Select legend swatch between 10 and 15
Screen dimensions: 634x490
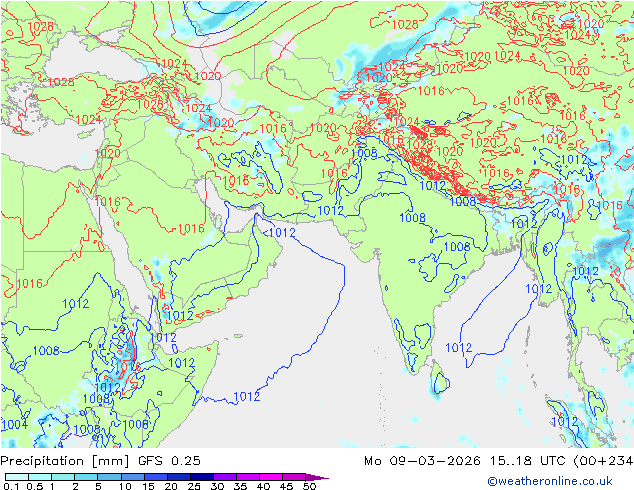pyautogui.click(x=132, y=477)
